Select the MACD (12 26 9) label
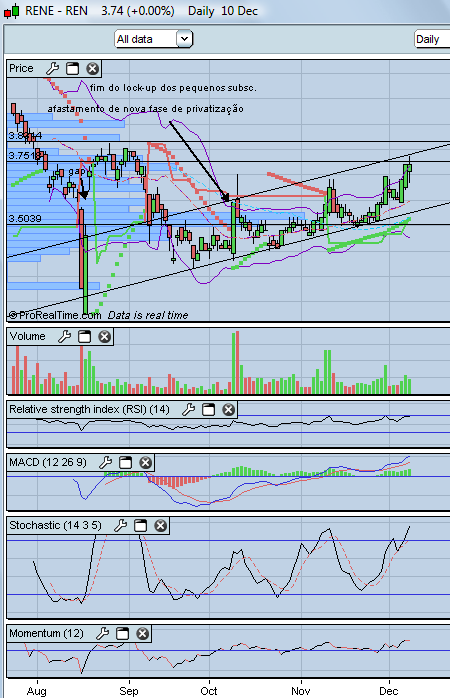 tap(48, 463)
